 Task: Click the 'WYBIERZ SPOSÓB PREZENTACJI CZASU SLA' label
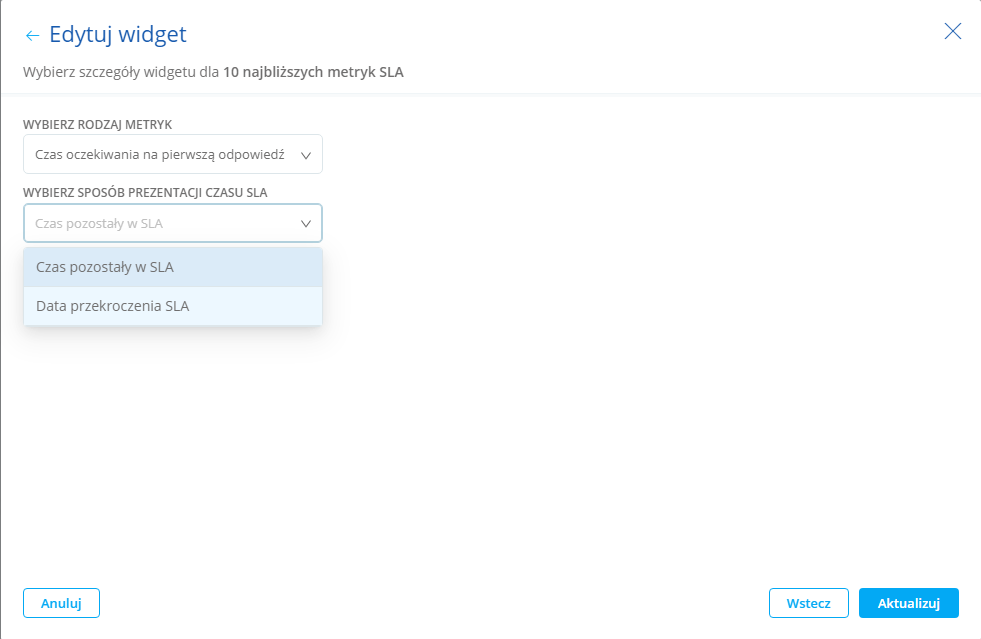pyautogui.click(x=145, y=192)
